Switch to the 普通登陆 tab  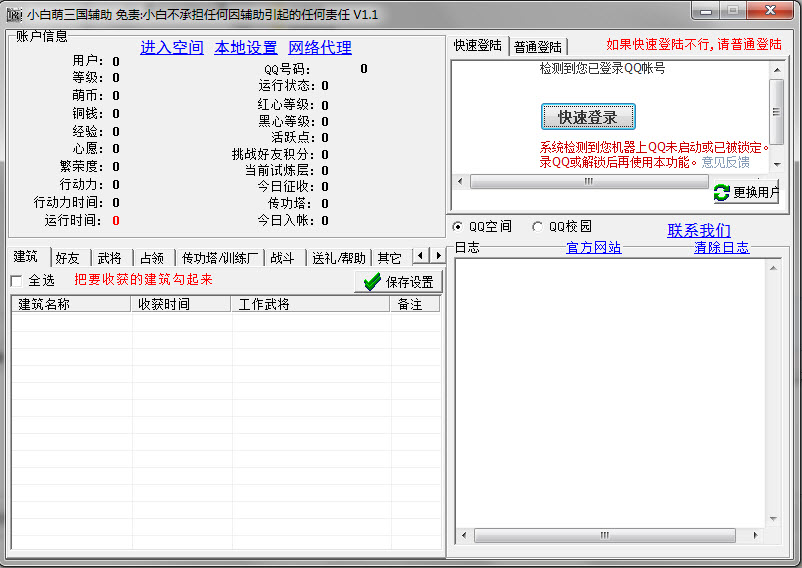click(x=538, y=47)
